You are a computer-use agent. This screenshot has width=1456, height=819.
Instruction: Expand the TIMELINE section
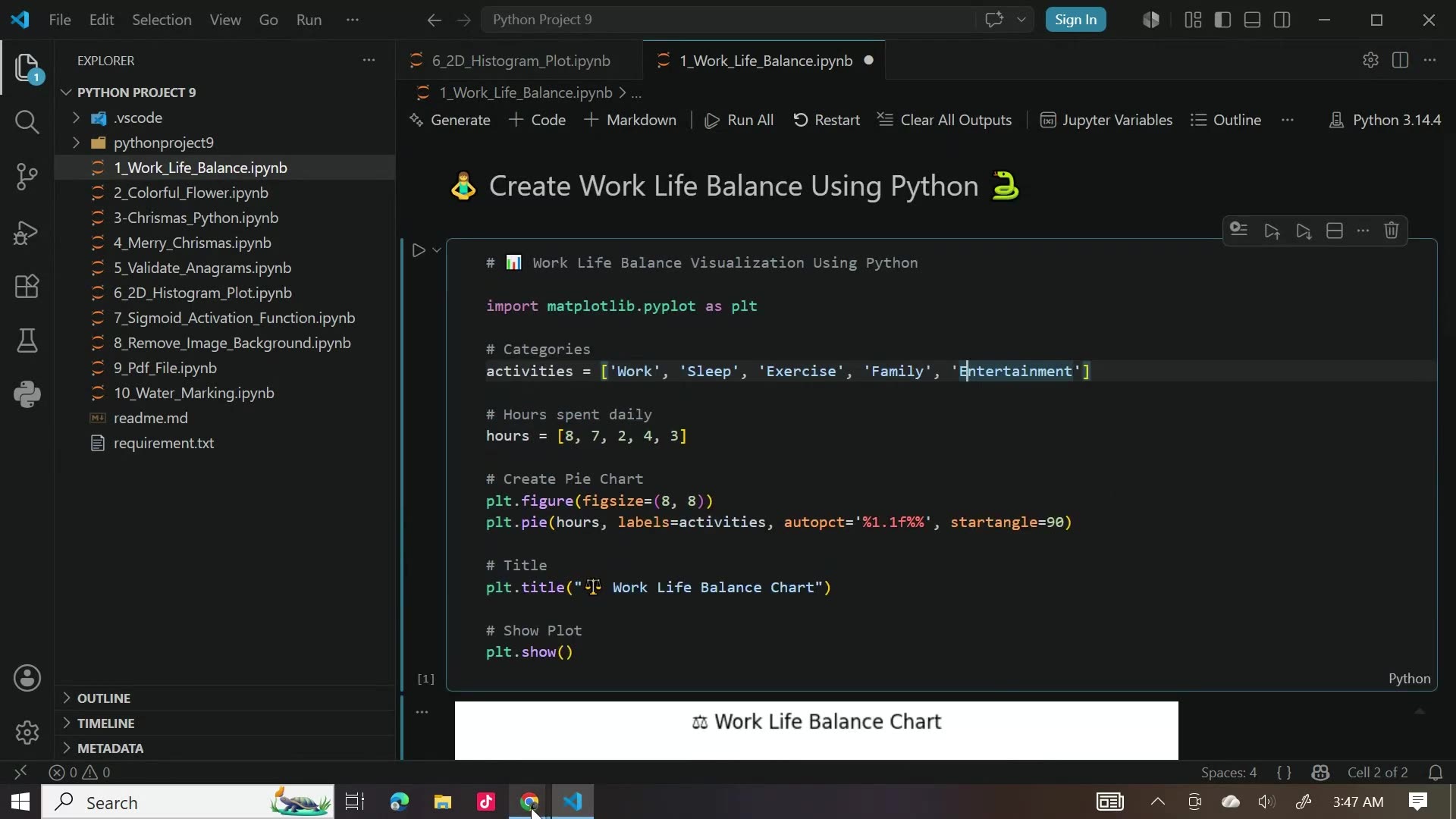tap(67, 723)
